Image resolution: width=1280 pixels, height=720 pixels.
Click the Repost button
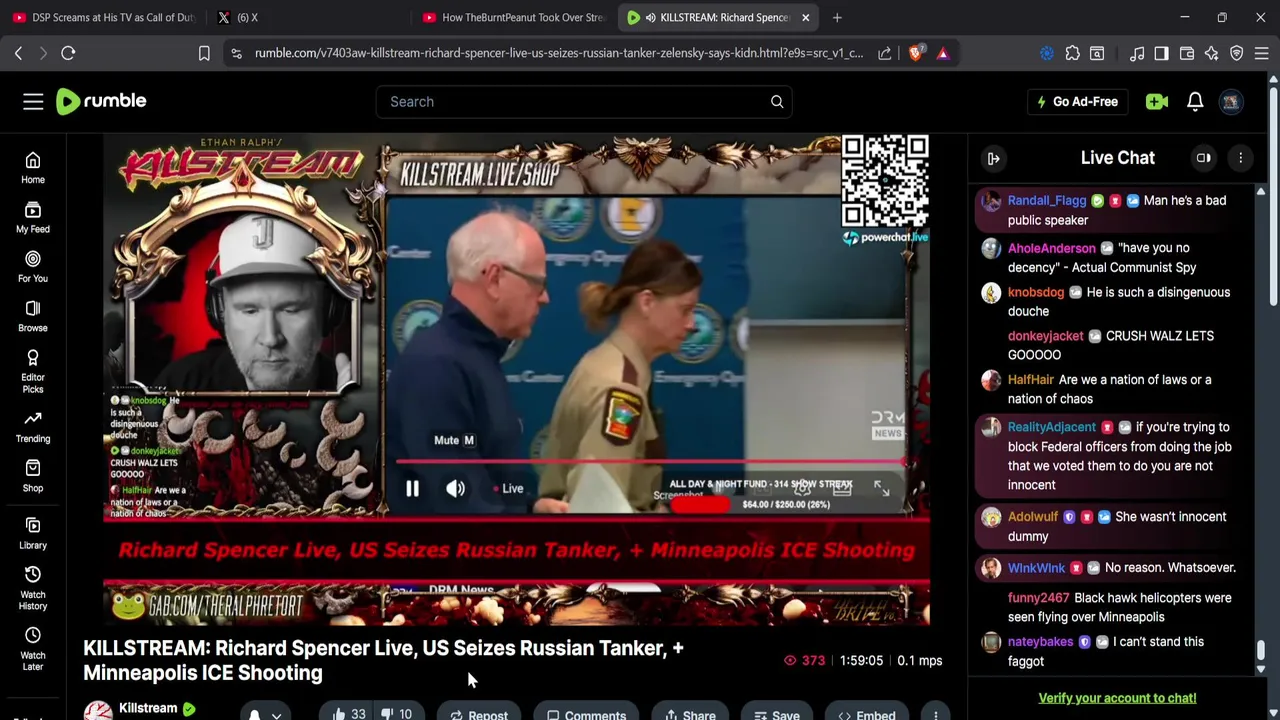tap(479, 714)
